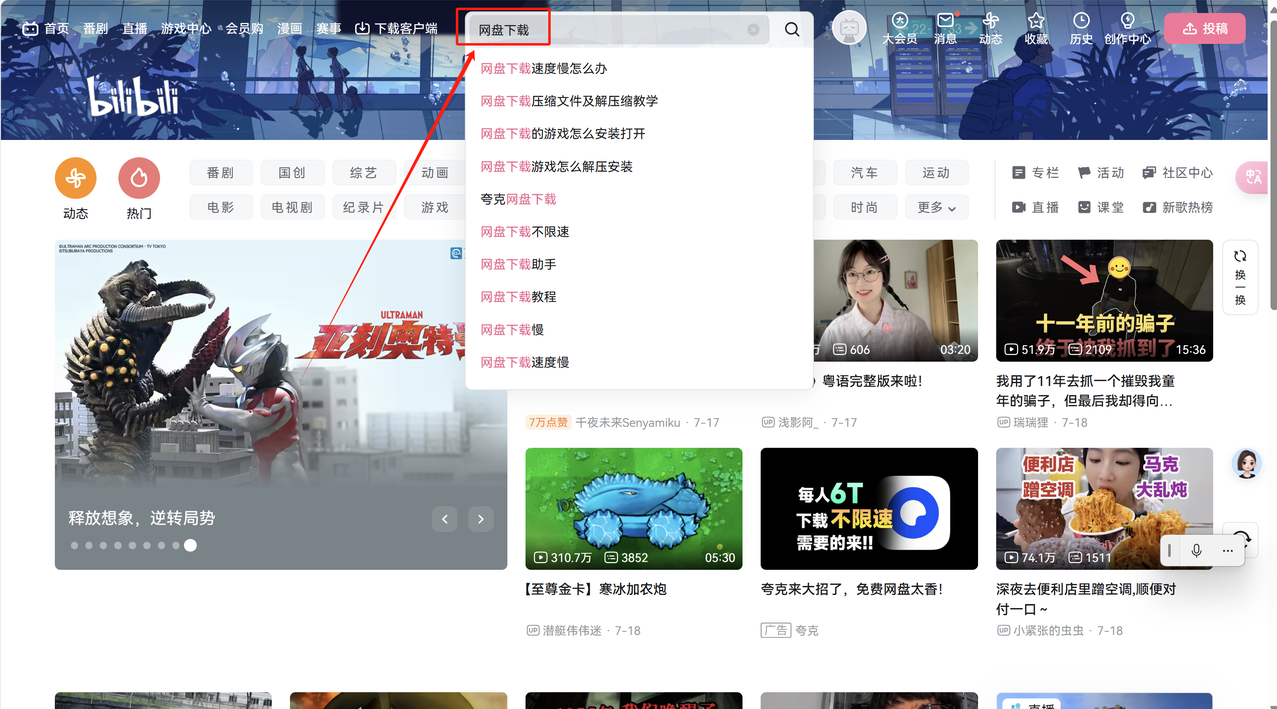Select suggestion 网盘下载不限速
The image size is (1277, 709).
pos(525,232)
